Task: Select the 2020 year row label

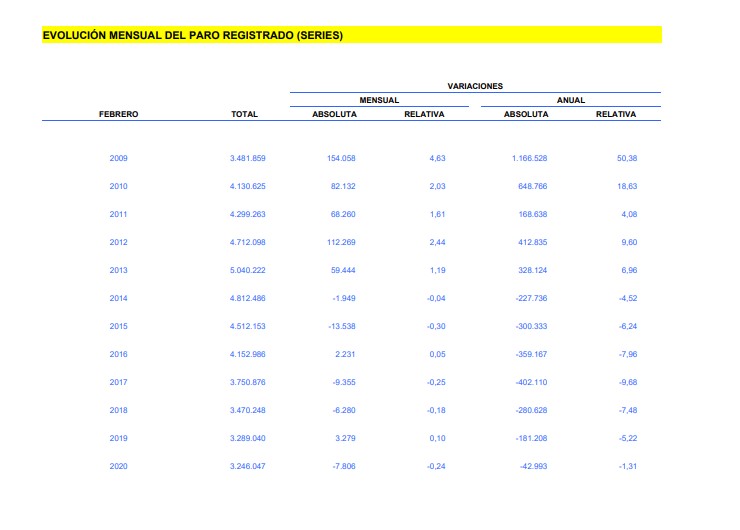Action: [118, 466]
